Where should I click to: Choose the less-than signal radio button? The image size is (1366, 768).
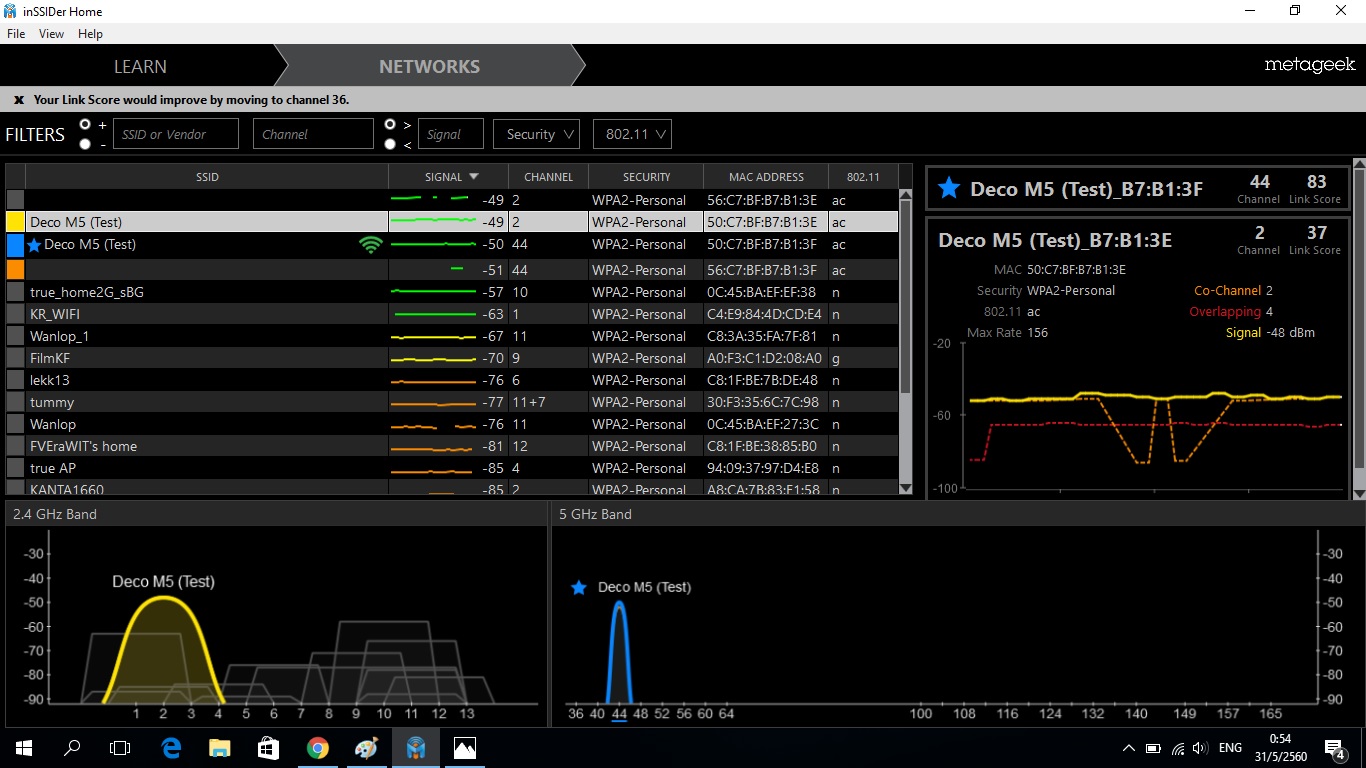[390, 144]
